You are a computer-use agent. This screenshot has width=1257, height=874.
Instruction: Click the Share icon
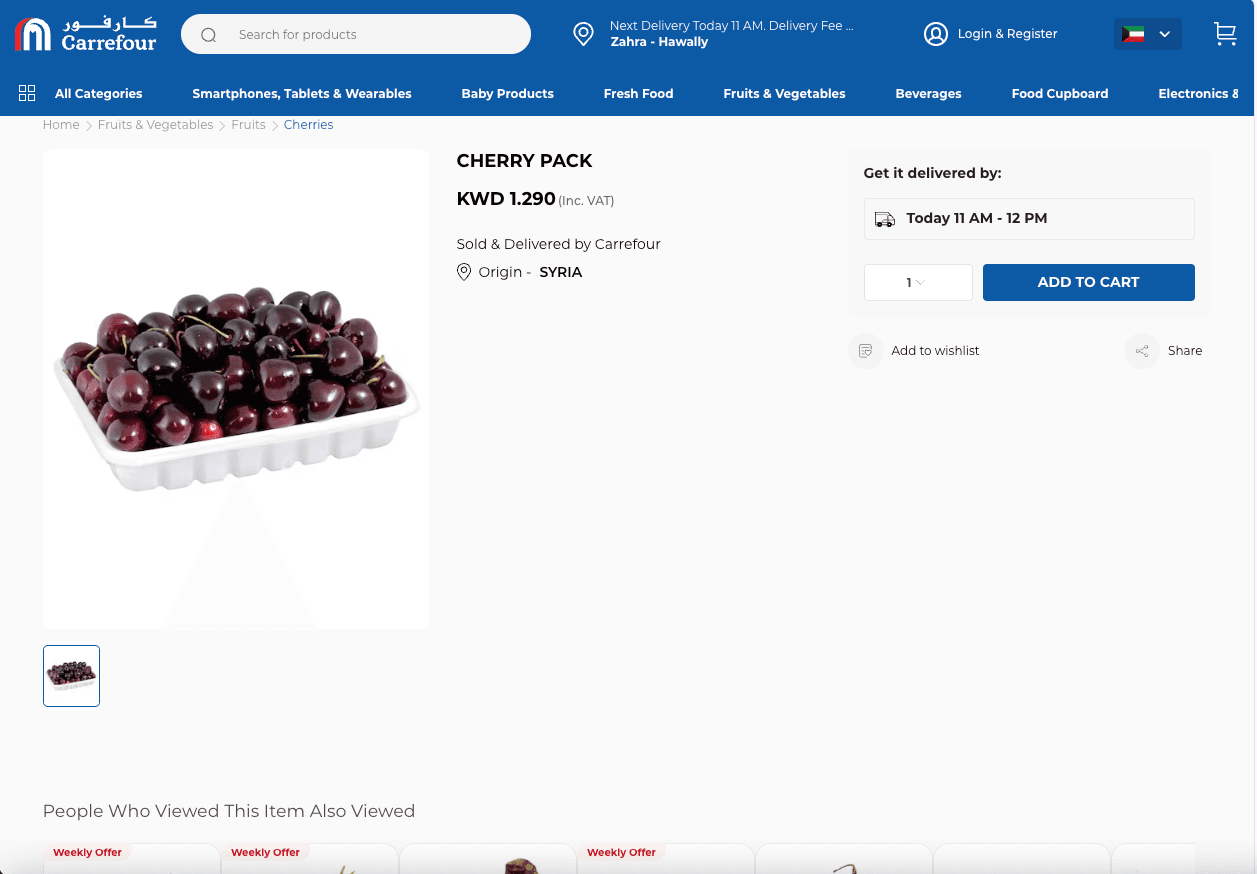pos(1142,351)
